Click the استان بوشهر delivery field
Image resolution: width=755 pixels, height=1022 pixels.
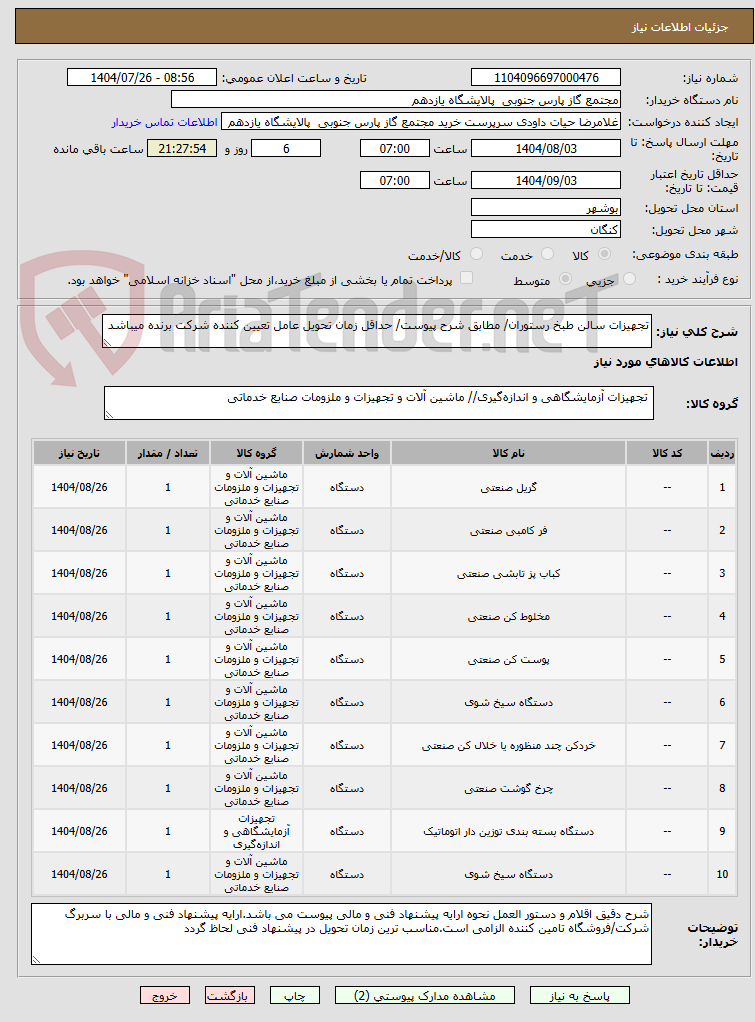click(x=546, y=208)
